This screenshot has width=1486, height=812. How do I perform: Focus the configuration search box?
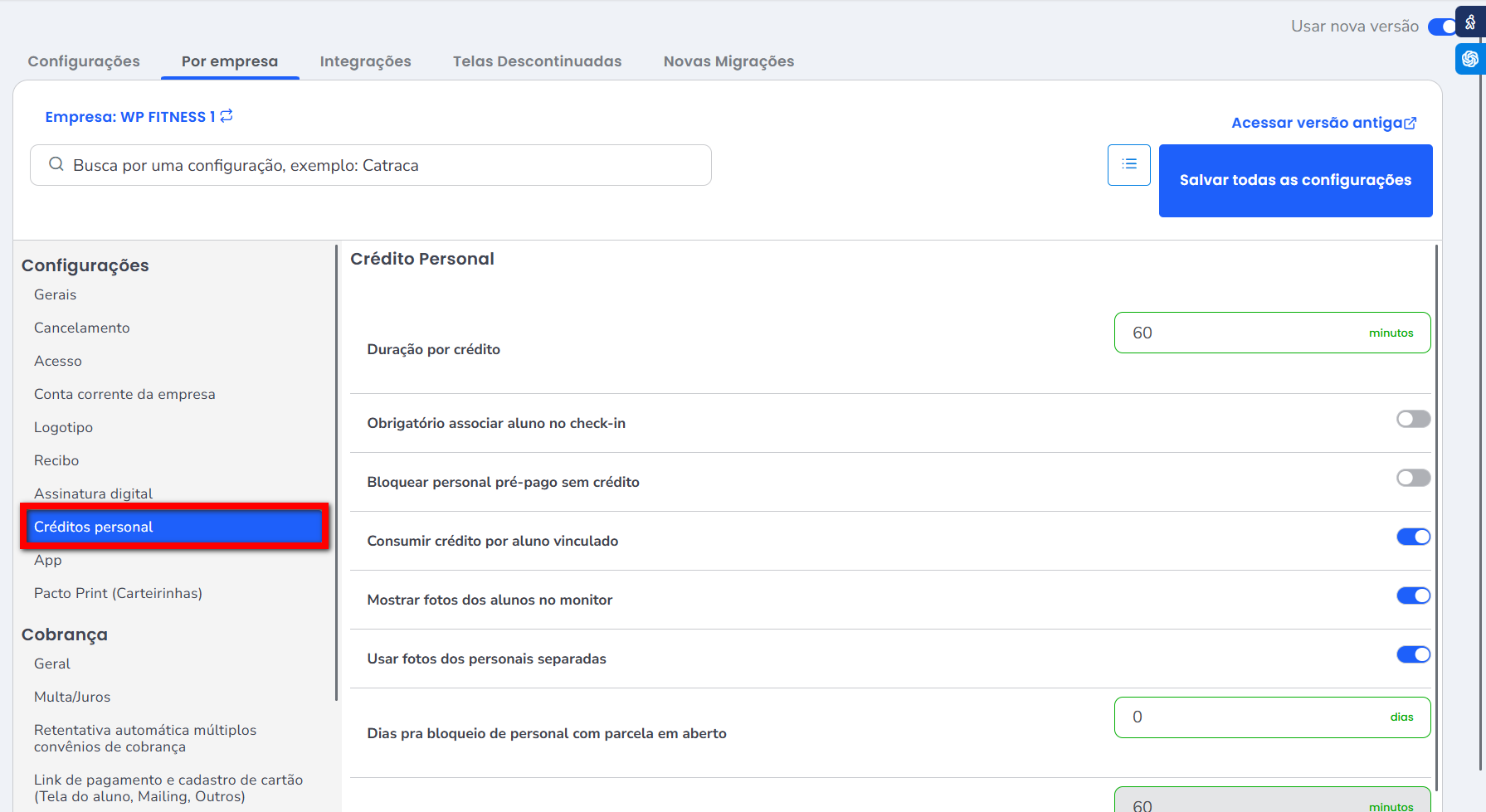(382, 165)
